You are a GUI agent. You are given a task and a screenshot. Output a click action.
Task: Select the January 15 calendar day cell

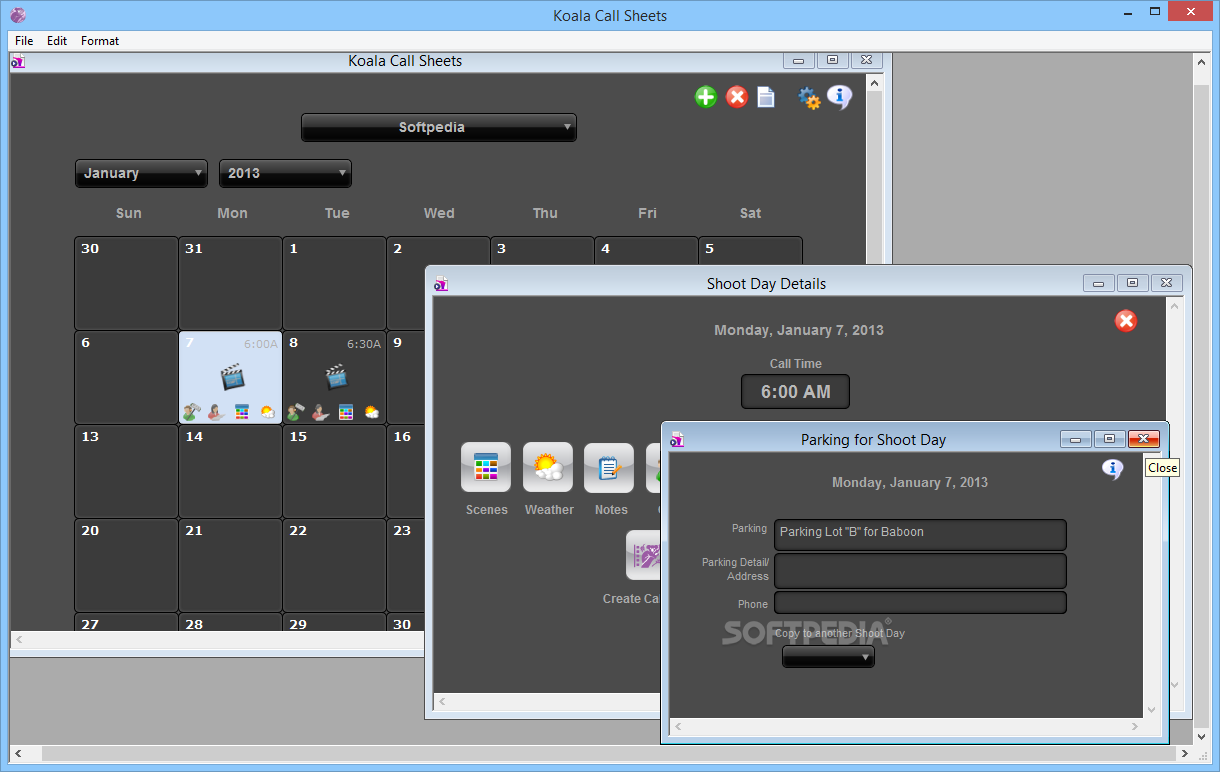[x=334, y=471]
